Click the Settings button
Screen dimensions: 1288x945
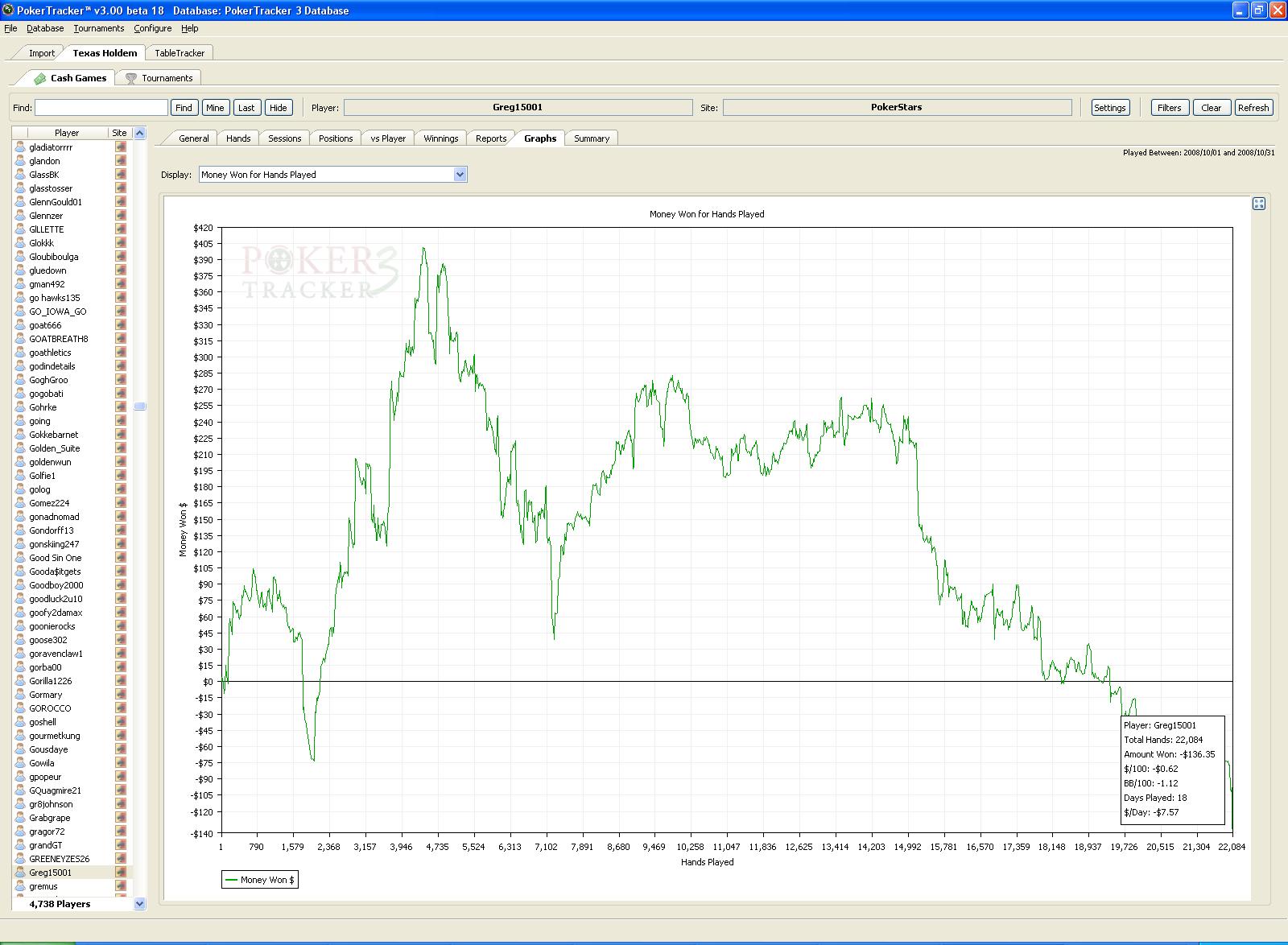[1109, 108]
